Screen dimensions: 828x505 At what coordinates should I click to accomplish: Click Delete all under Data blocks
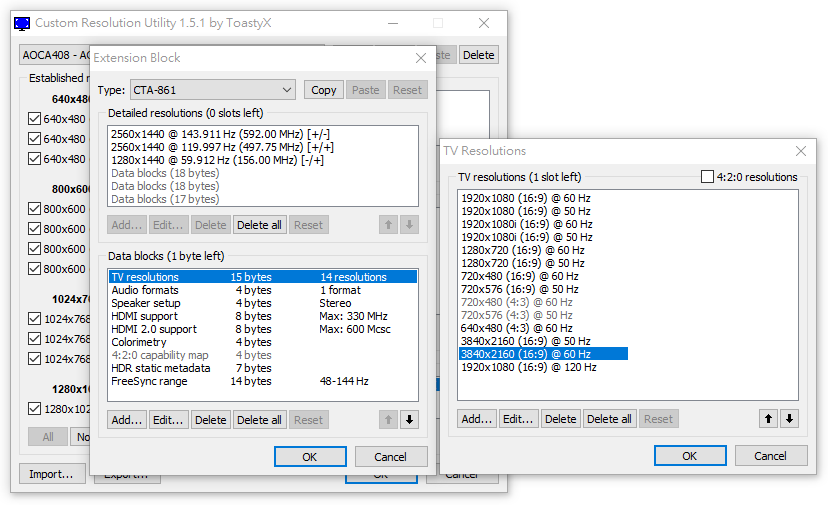pos(259,420)
